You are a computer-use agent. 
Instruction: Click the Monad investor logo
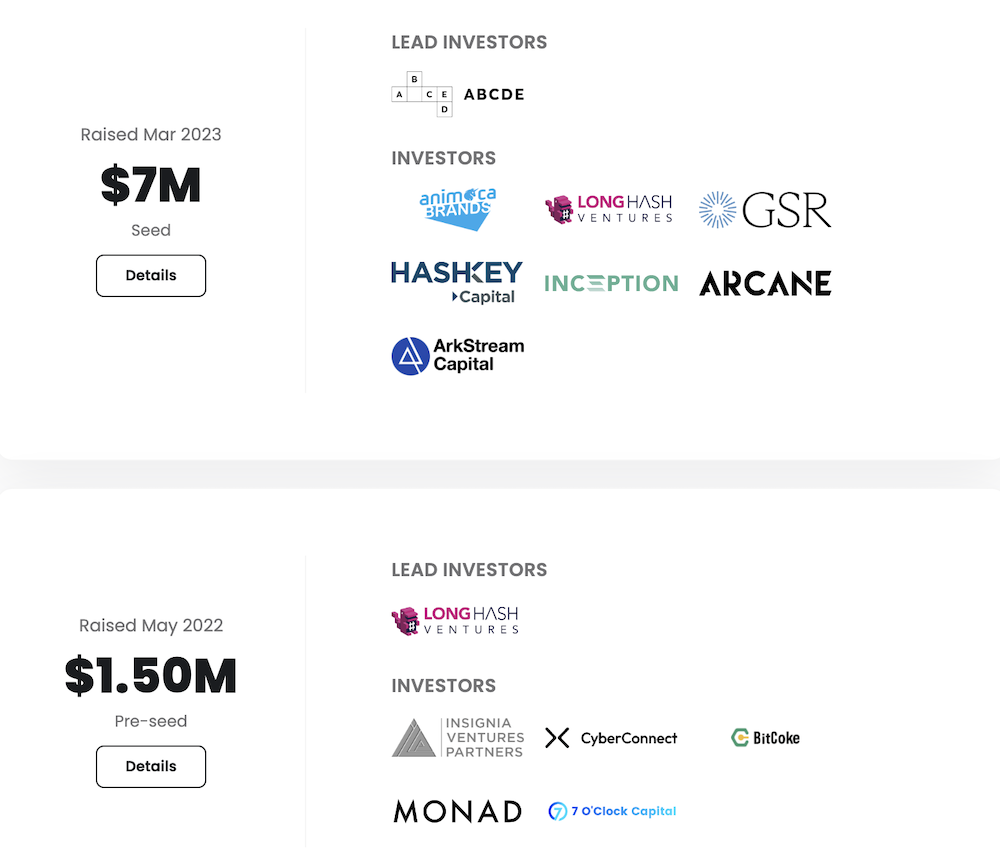(x=457, y=811)
